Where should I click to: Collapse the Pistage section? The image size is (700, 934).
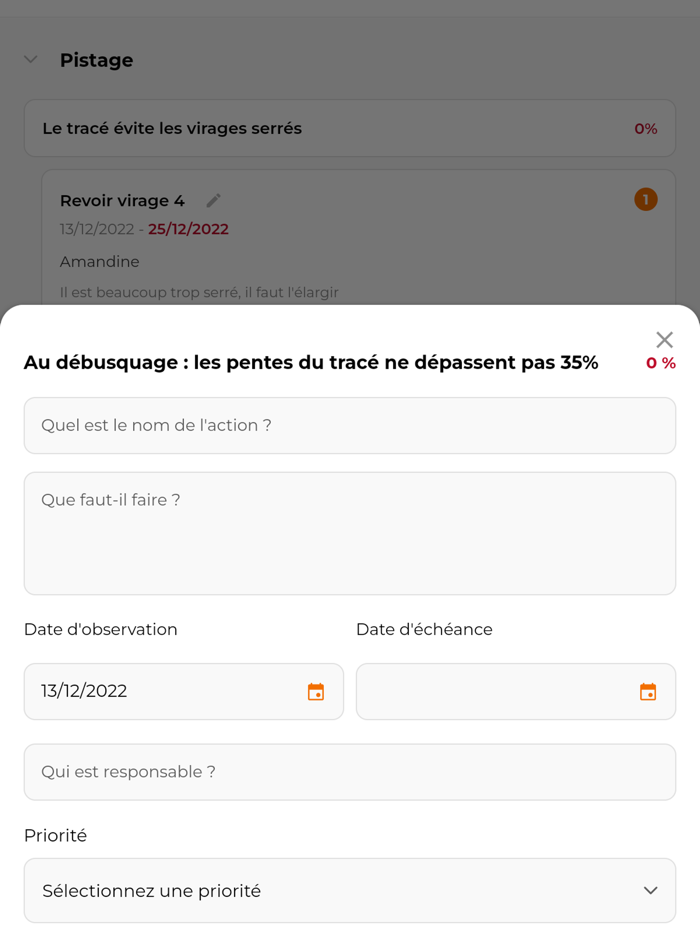tap(30, 60)
